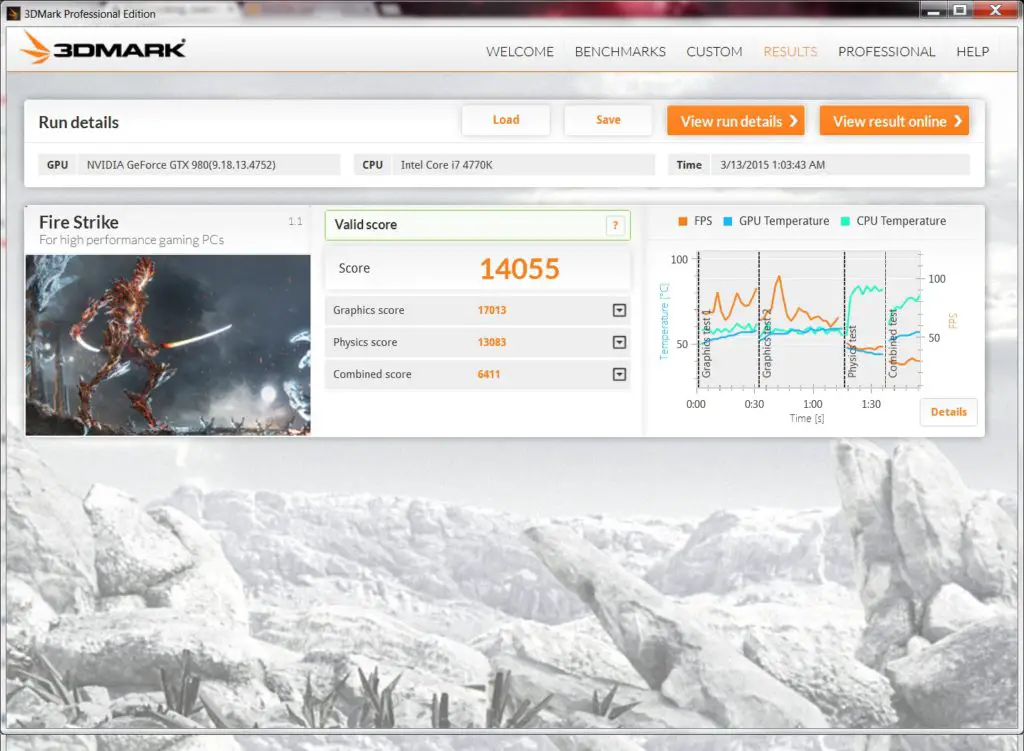Expand the Graphics score details

[x=619, y=310]
